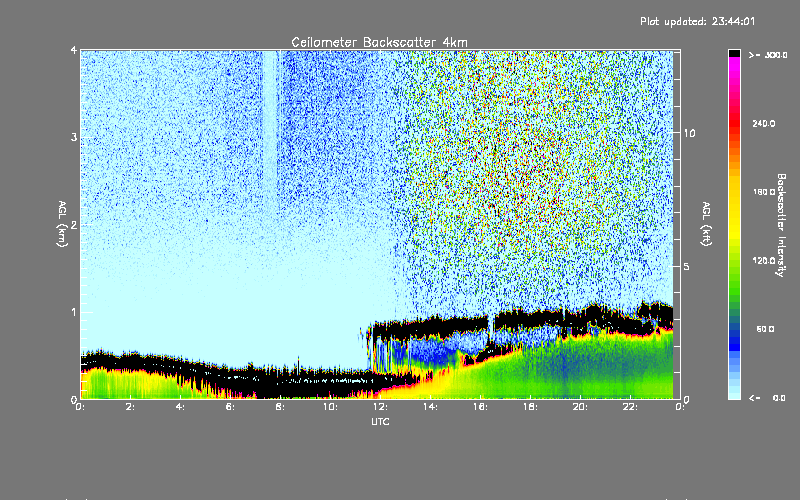Image resolution: width=800 pixels, height=500 pixels.
Task: Click the '120.0' colorbar label
Action: (x=764, y=260)
